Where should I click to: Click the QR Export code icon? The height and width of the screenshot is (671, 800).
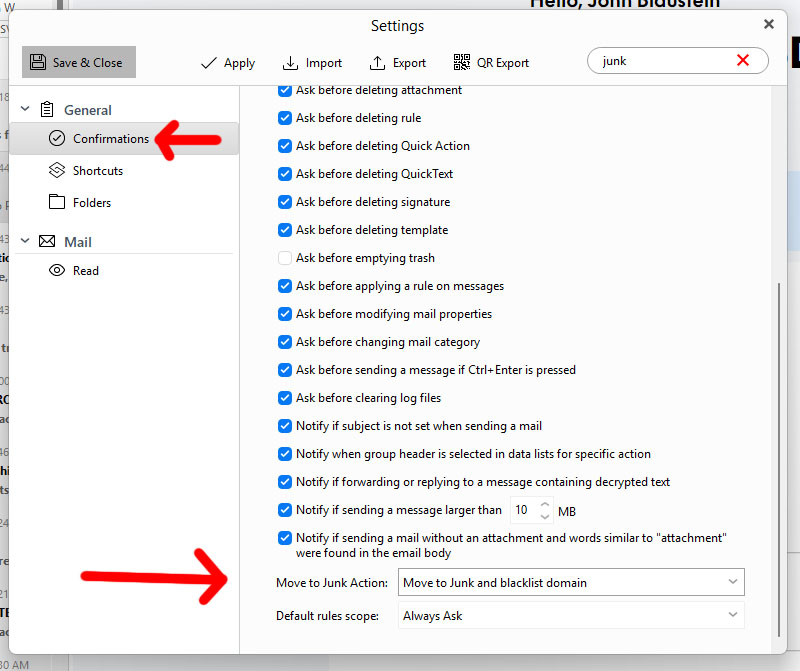pyautogui.click(x=461, y=62)
